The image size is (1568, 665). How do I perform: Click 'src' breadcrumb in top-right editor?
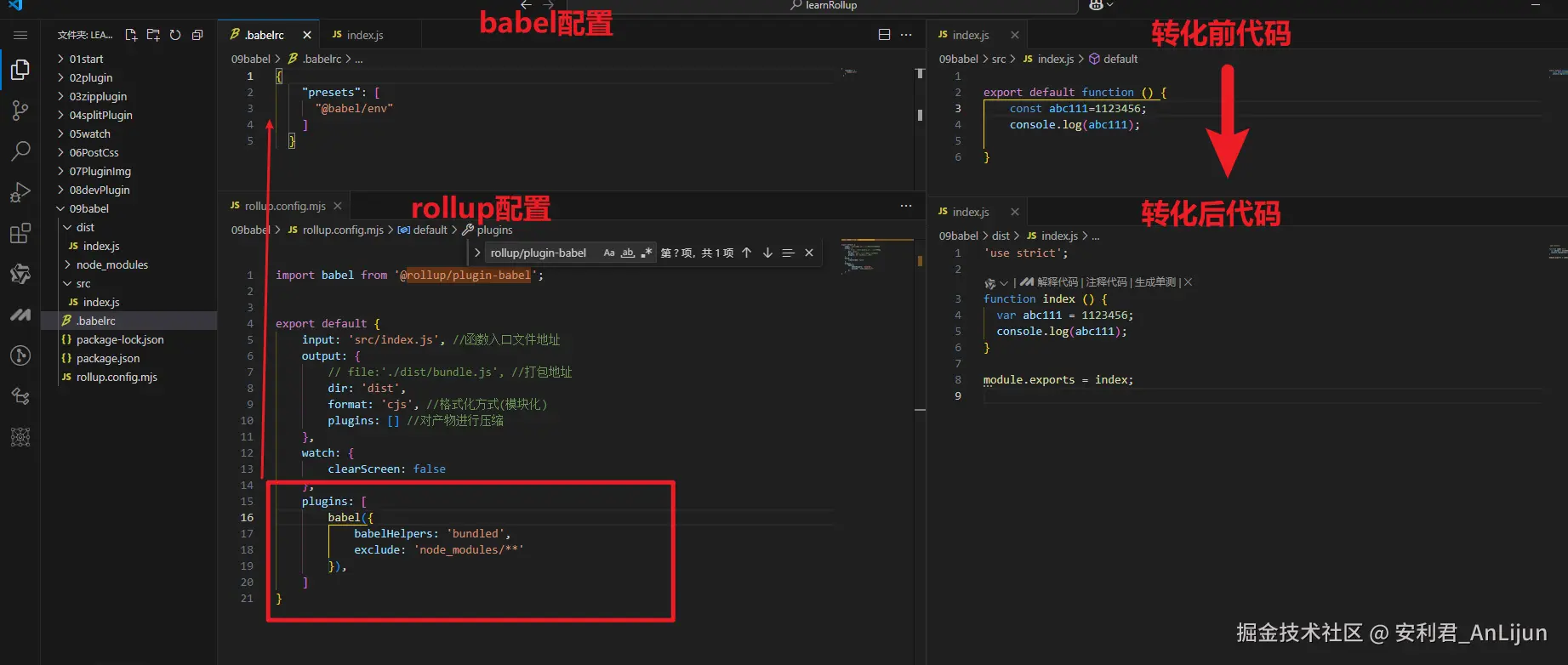pyautogui.click(x=999, y=59)
